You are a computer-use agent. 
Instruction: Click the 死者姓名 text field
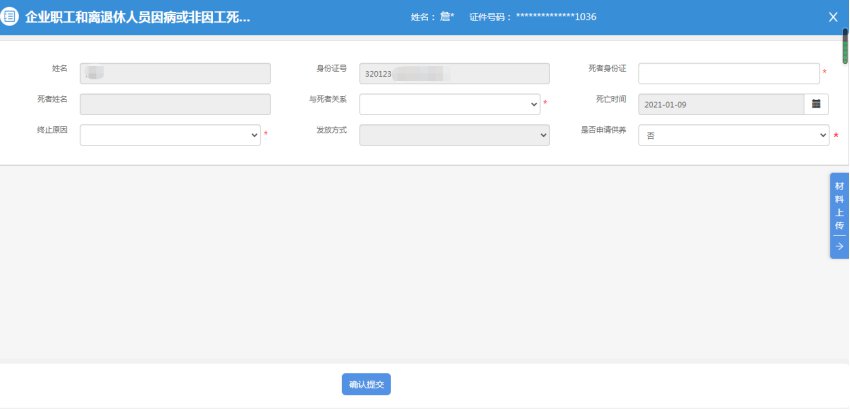coord(175,104)
